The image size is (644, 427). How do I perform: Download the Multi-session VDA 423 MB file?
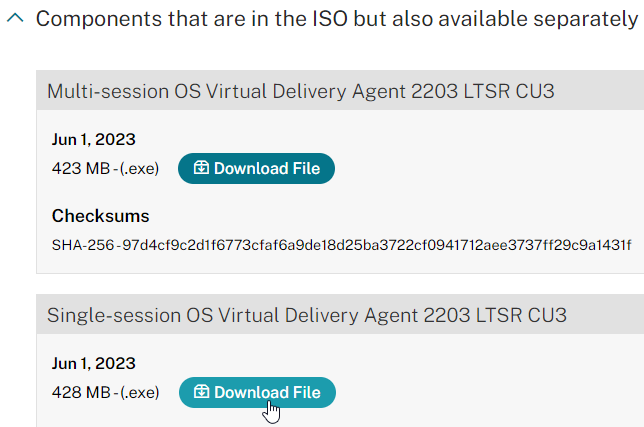(x=256, y=168)
